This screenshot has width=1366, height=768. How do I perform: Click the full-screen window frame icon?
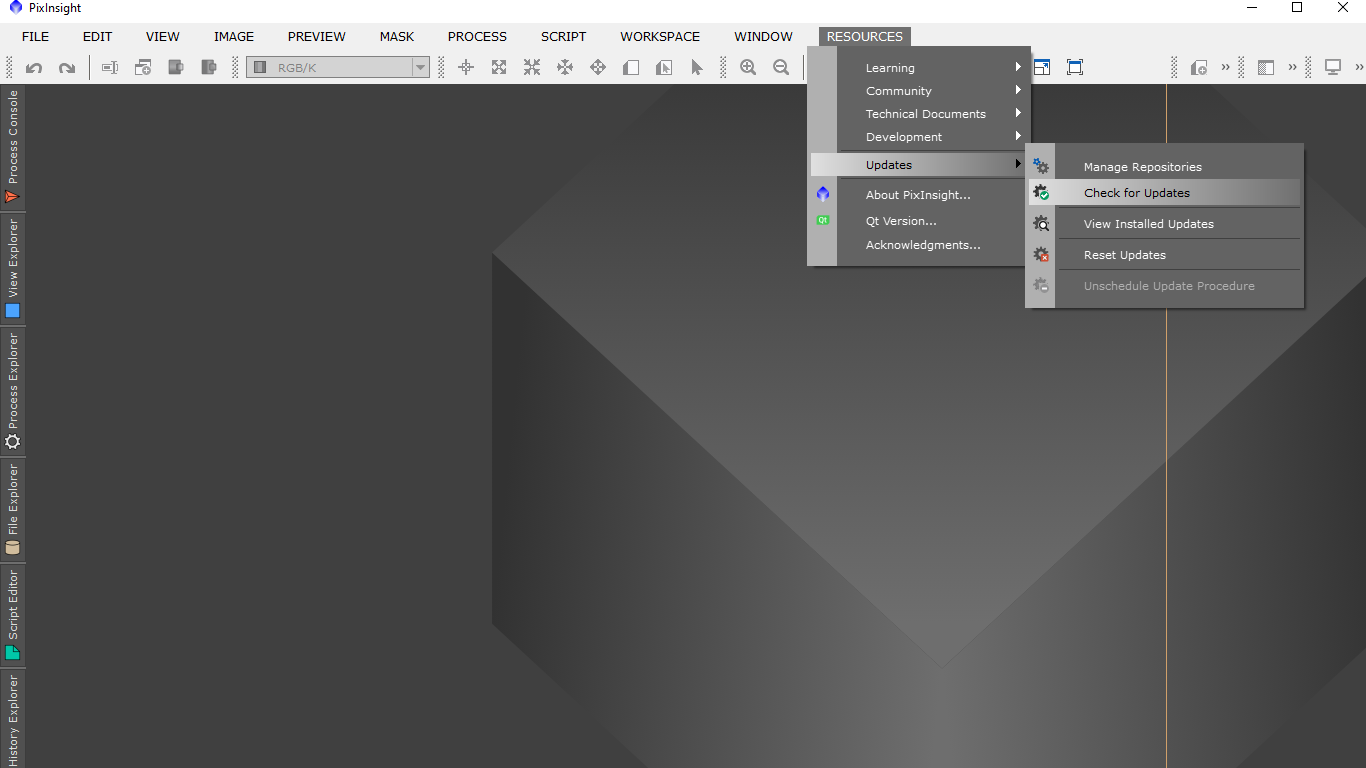click(x=1075, y=67)
